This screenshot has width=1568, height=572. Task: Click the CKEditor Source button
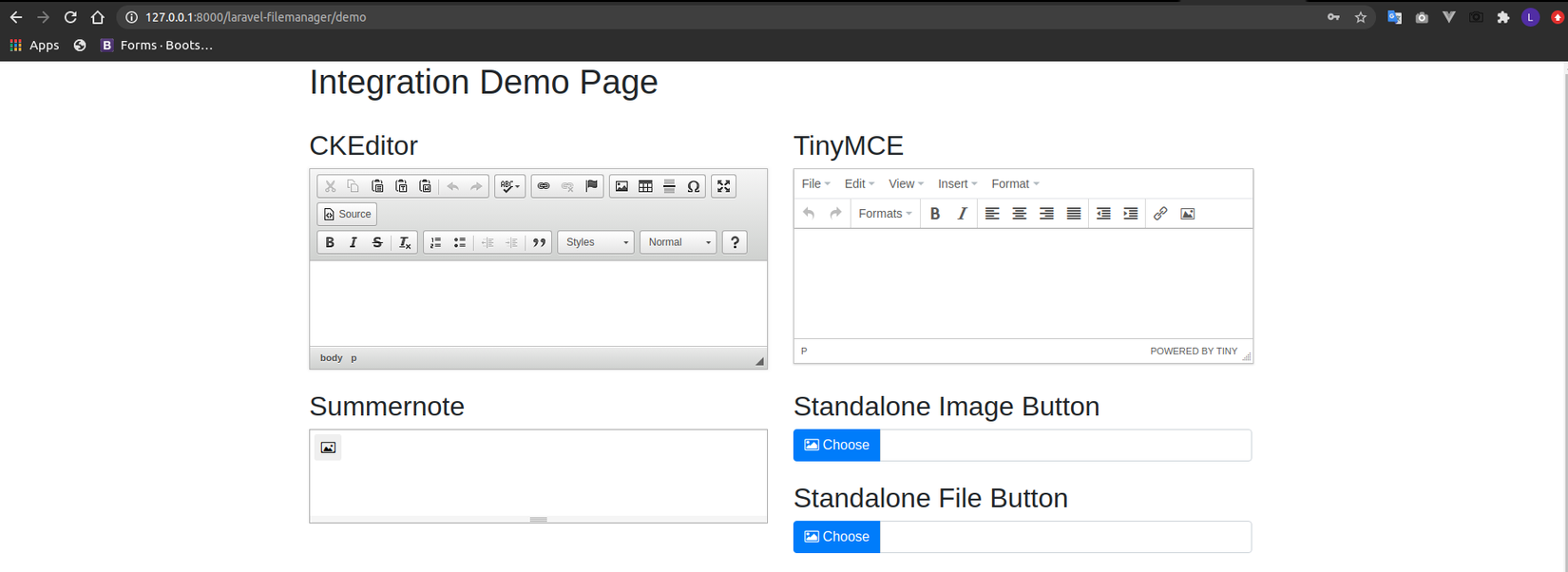(347, 214)
